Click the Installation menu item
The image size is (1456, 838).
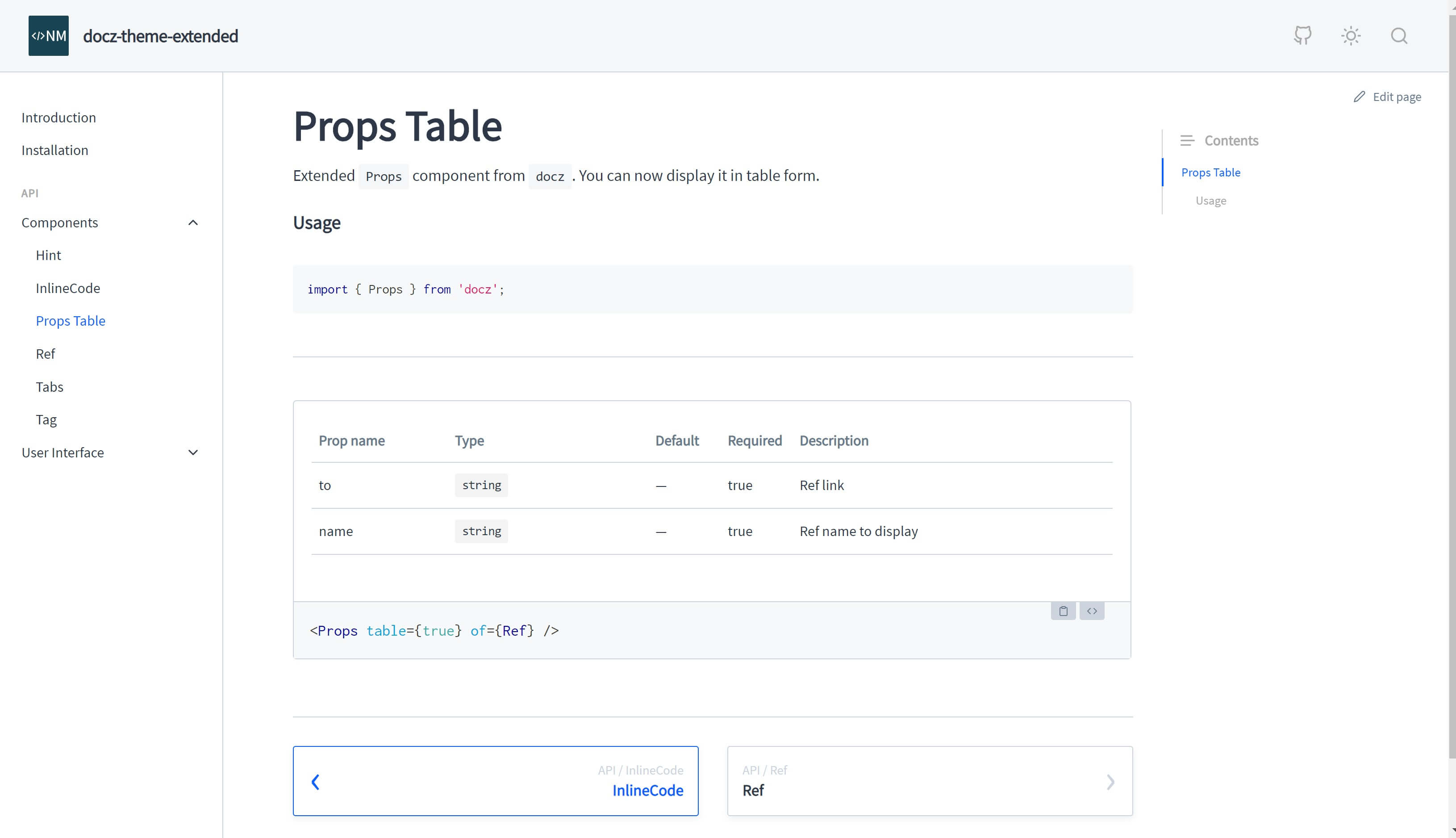click(55, 149)
